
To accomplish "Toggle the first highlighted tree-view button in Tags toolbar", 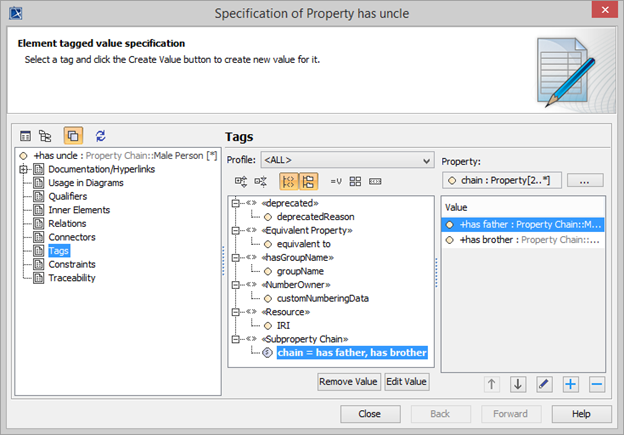I will point(288,181).
